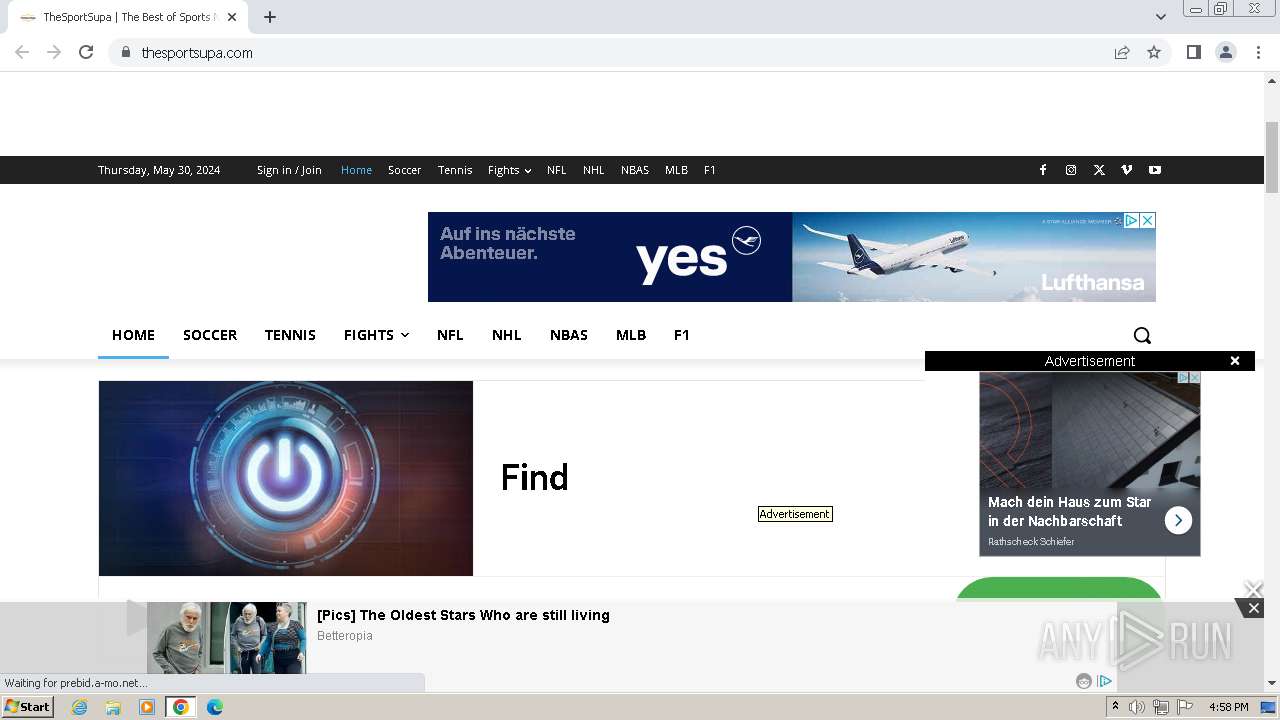The image size is (1280, 720).
Task: Open the site's X (Twitter) icon
Action: click(1099, 170)
